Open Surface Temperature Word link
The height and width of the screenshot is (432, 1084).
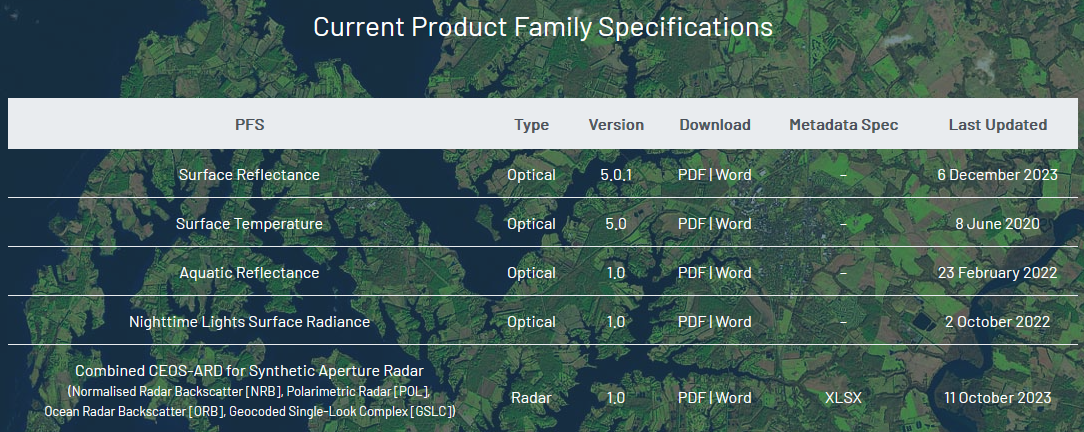point(733,224)
